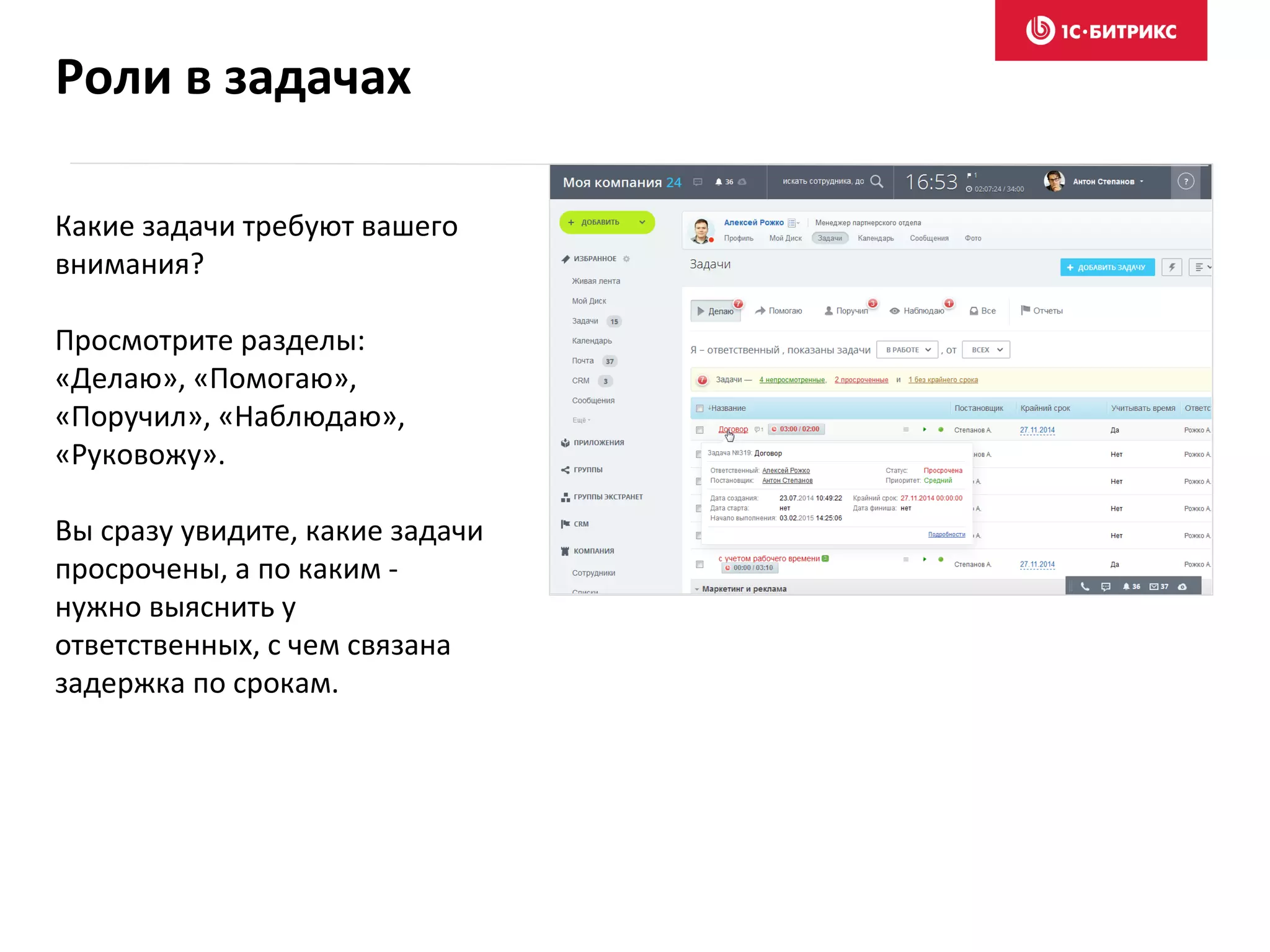The width and height of the screenshot is (1270, 952).
Task: Click in the 'искать сотрудника' search field
Action: click(823, 182)
